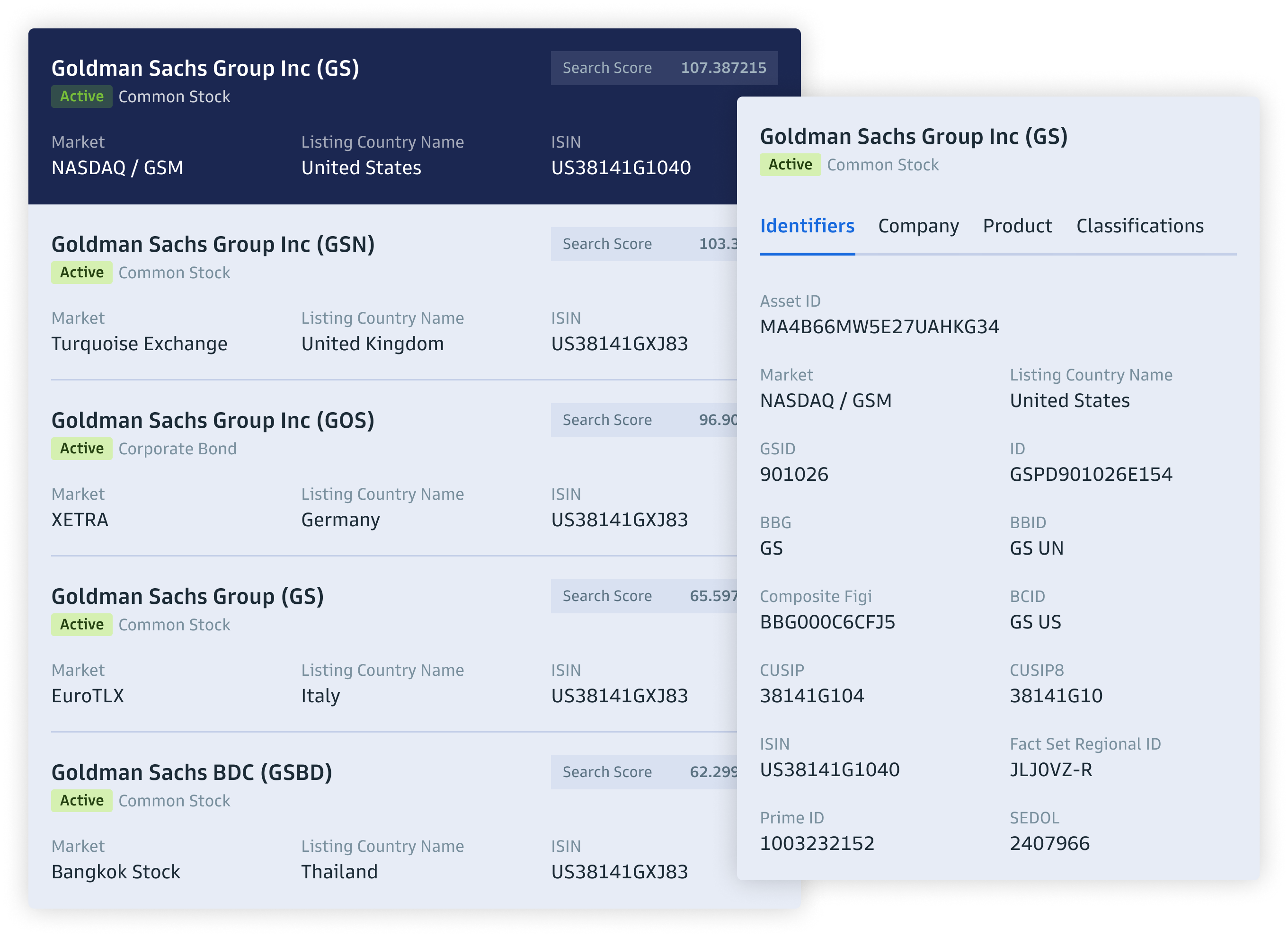This screenshot has width=1288, height=937.
Task: Click BBID value GS UN
Action: (x=1037, y=548)
